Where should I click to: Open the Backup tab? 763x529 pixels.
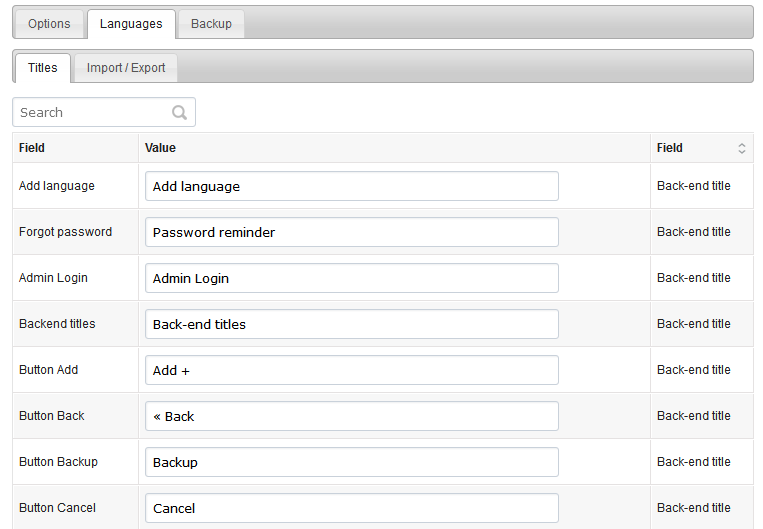click(x=211, y=24)
